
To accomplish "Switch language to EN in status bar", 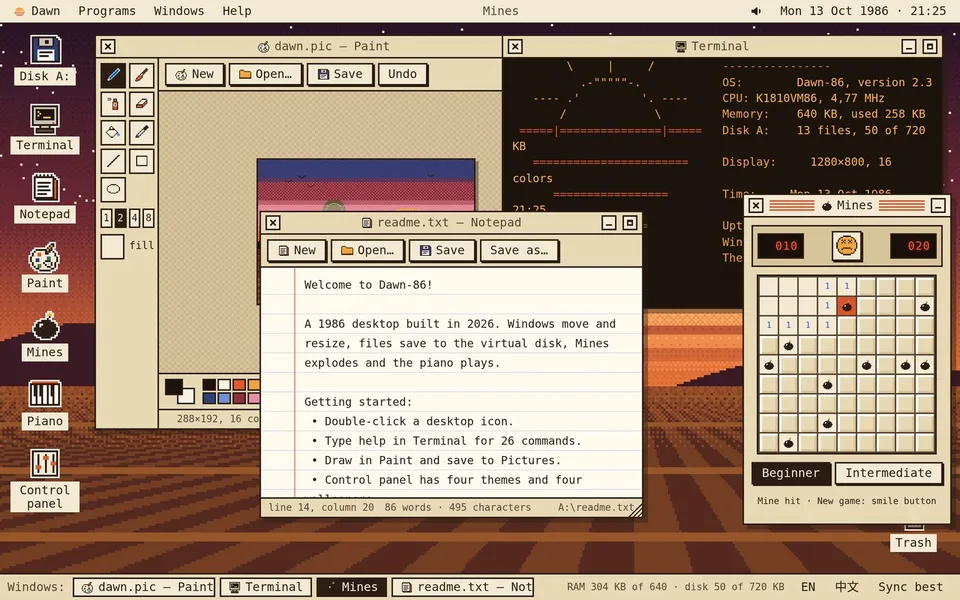I will 808,587.
